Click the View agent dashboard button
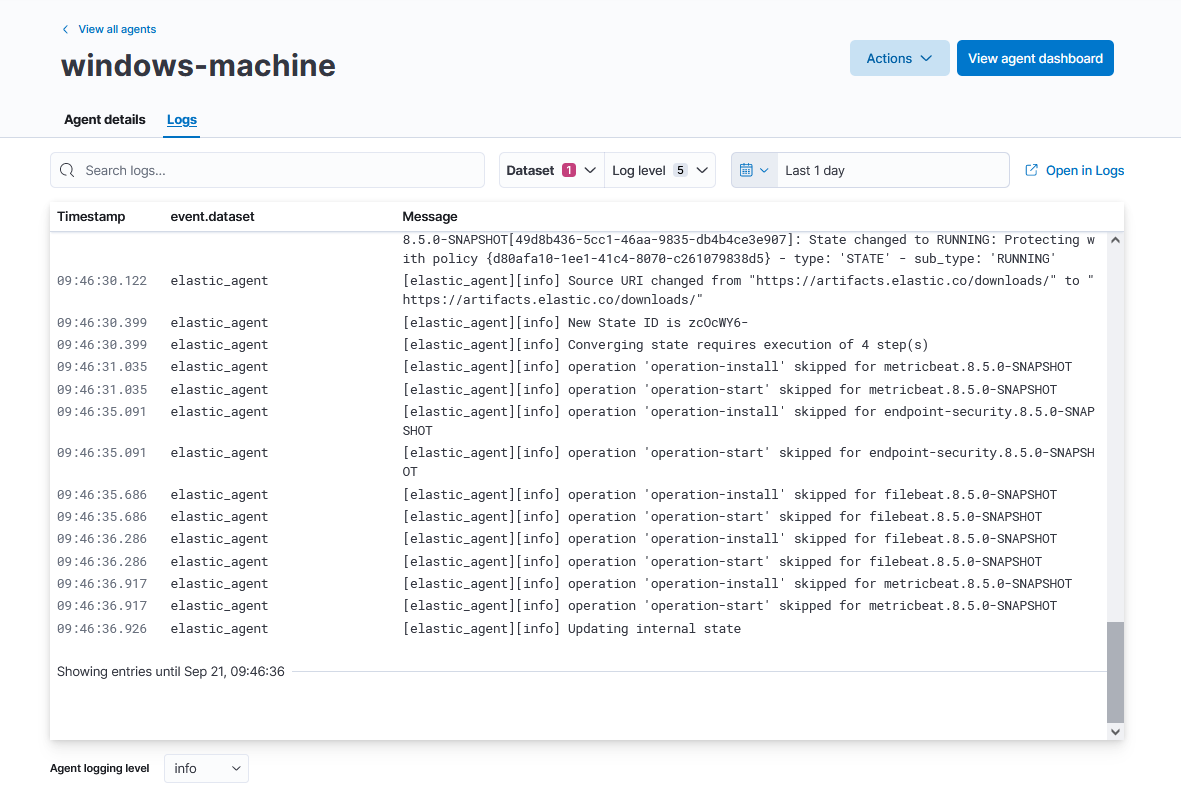 coord(1035,58)
